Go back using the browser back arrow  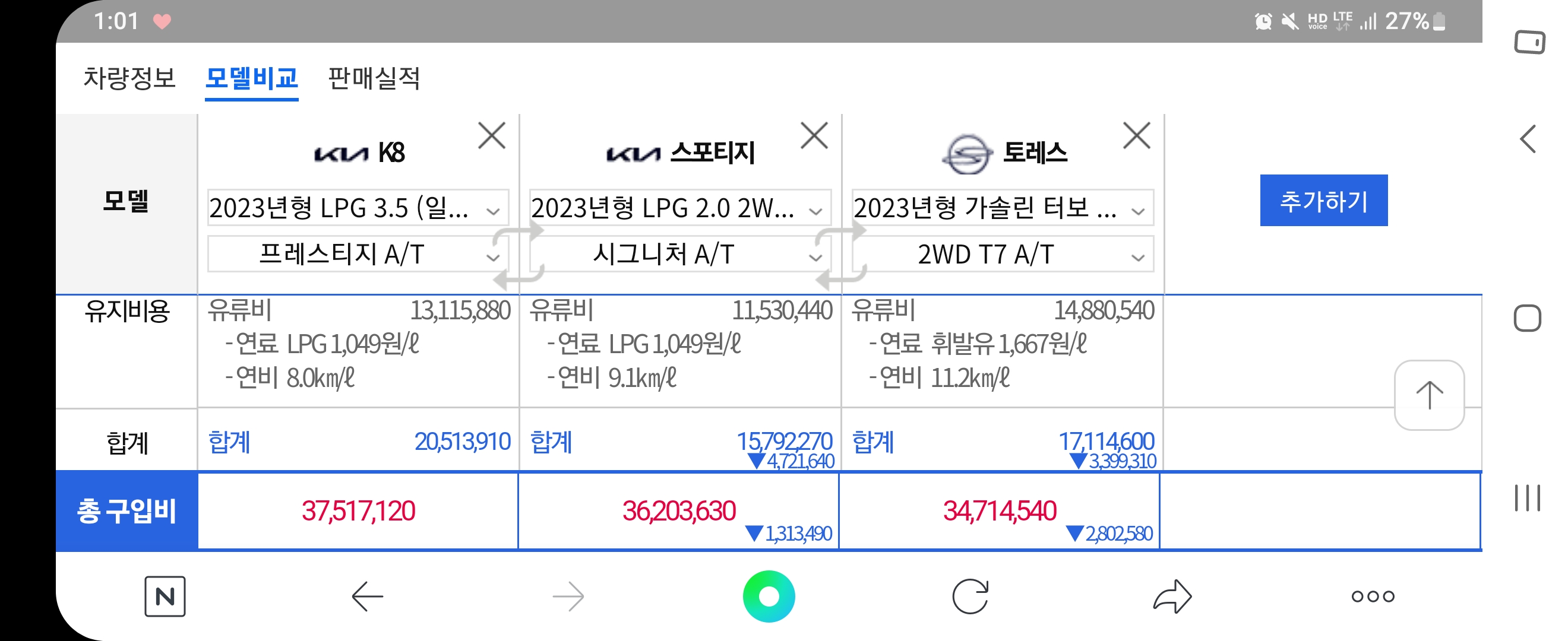click(367, 596)
